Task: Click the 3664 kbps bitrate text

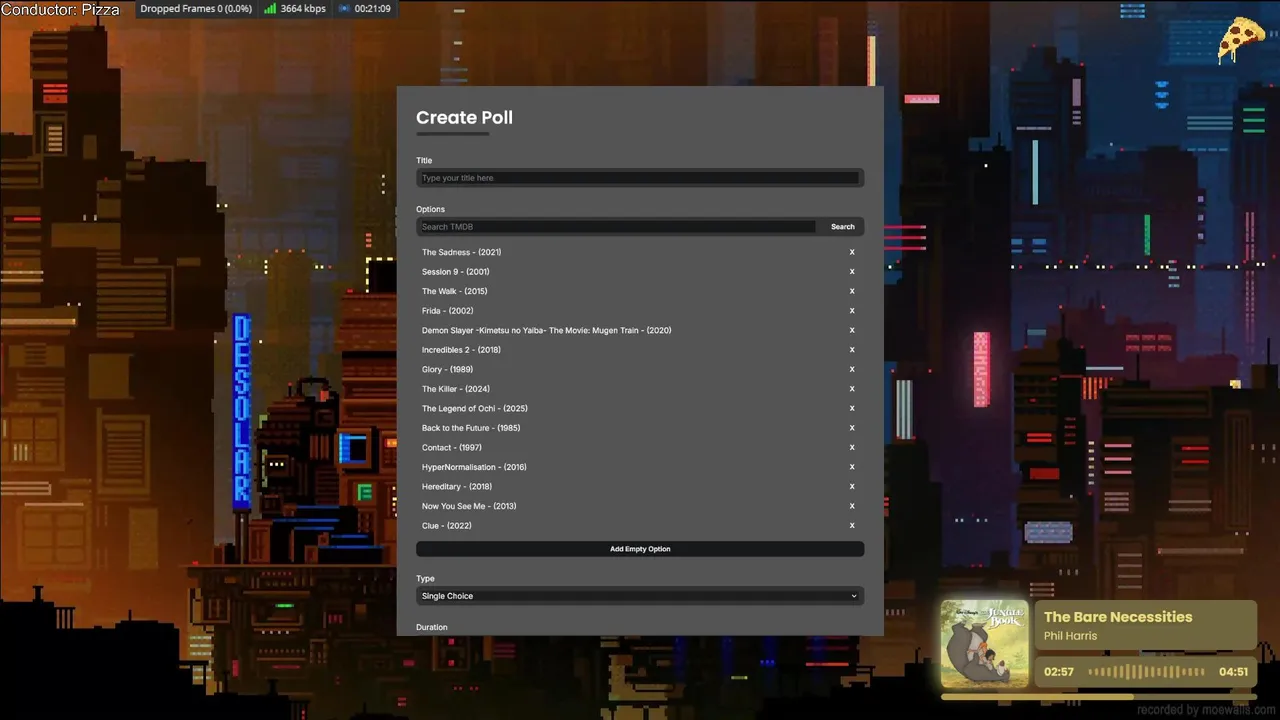Action: 303,9
